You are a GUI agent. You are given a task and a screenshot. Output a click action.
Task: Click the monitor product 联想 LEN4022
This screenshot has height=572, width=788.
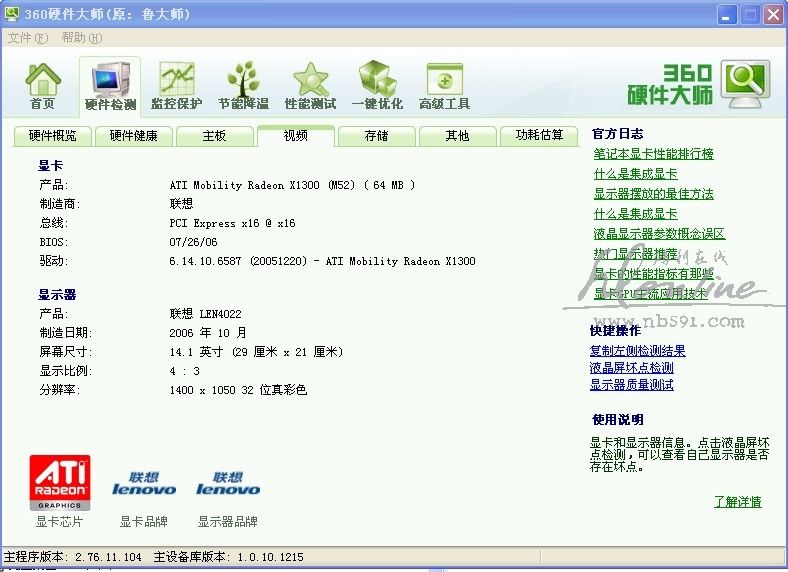206,314
